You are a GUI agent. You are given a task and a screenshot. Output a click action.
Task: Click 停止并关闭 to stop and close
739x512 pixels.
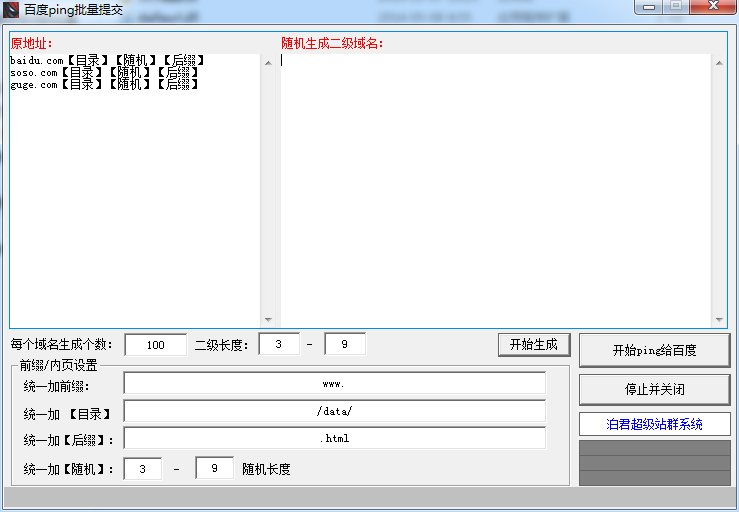(x=654, y=389)
